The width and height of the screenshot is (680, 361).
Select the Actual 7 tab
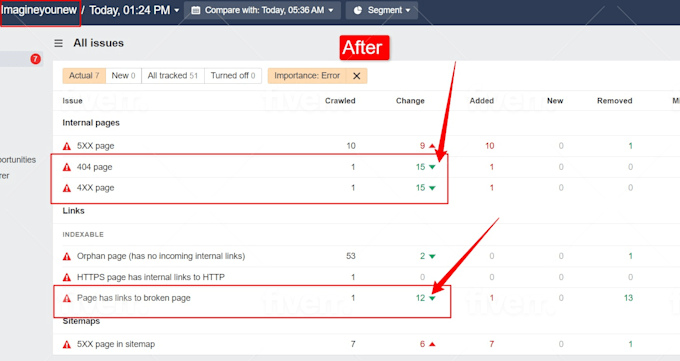point(84,75)
